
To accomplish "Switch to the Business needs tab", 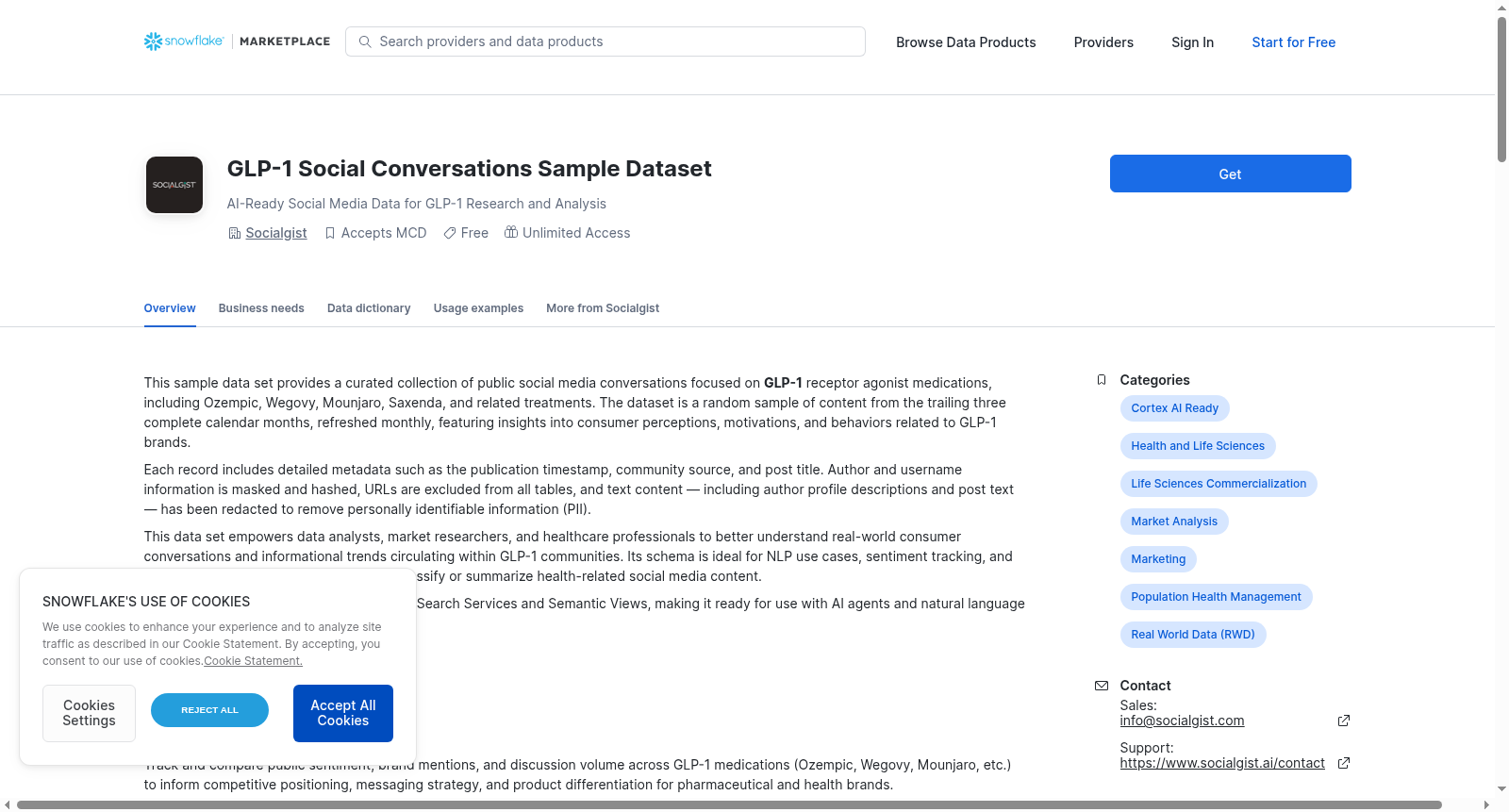I will point(261,308).
